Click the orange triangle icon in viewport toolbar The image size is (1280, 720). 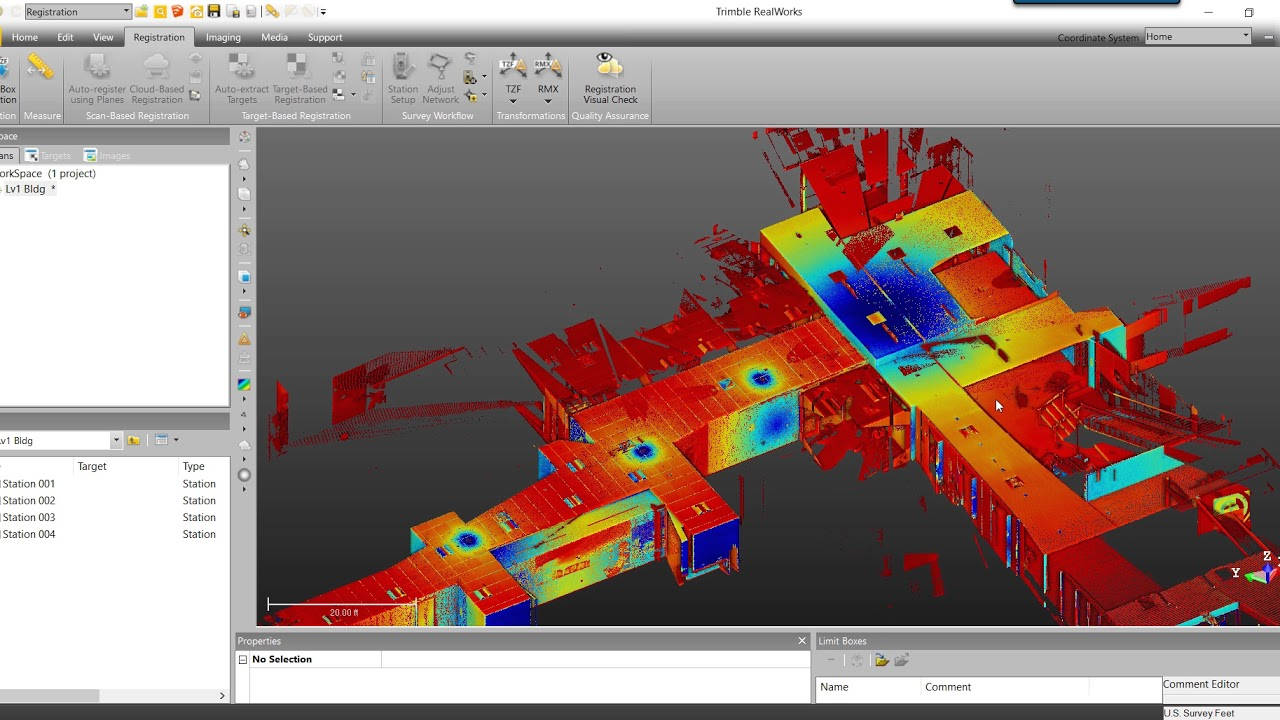(x=244, y=340)
